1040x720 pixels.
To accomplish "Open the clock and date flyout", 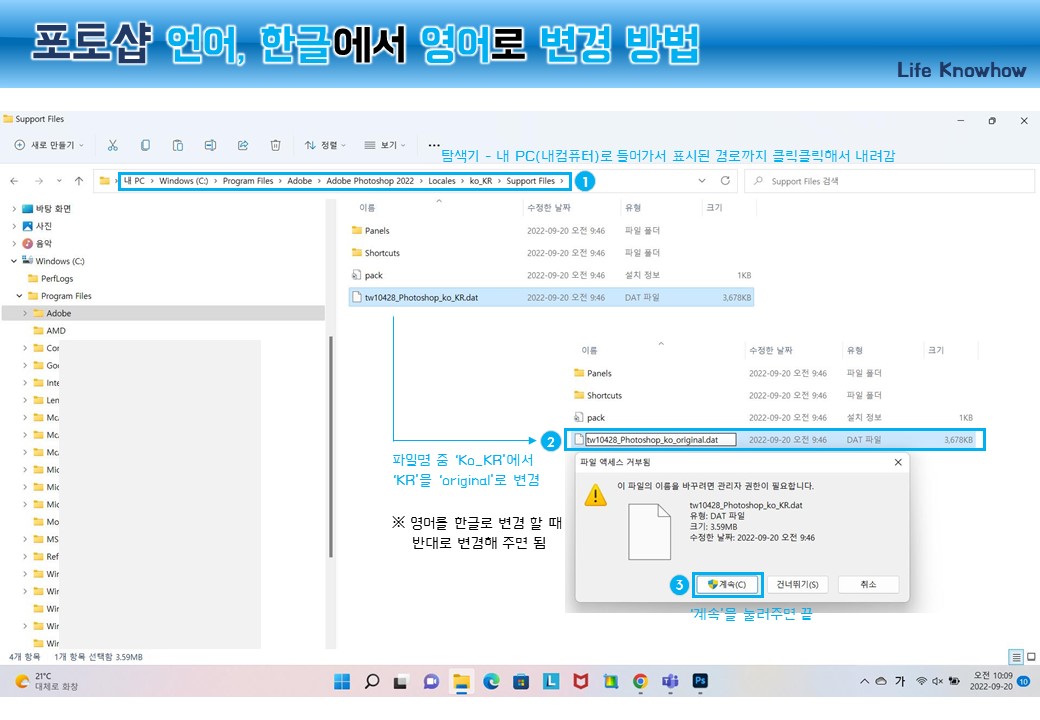I will (x=992, y=681).
